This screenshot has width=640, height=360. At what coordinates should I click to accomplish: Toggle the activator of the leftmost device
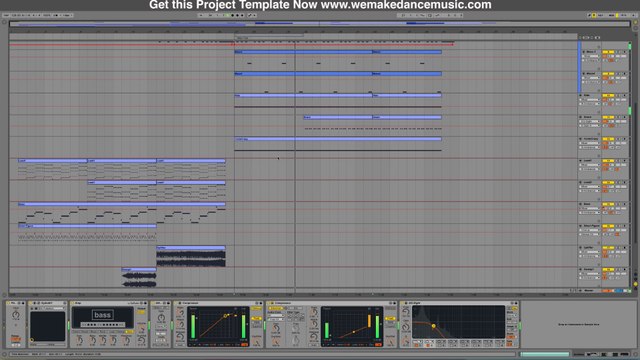click(9, 303)
